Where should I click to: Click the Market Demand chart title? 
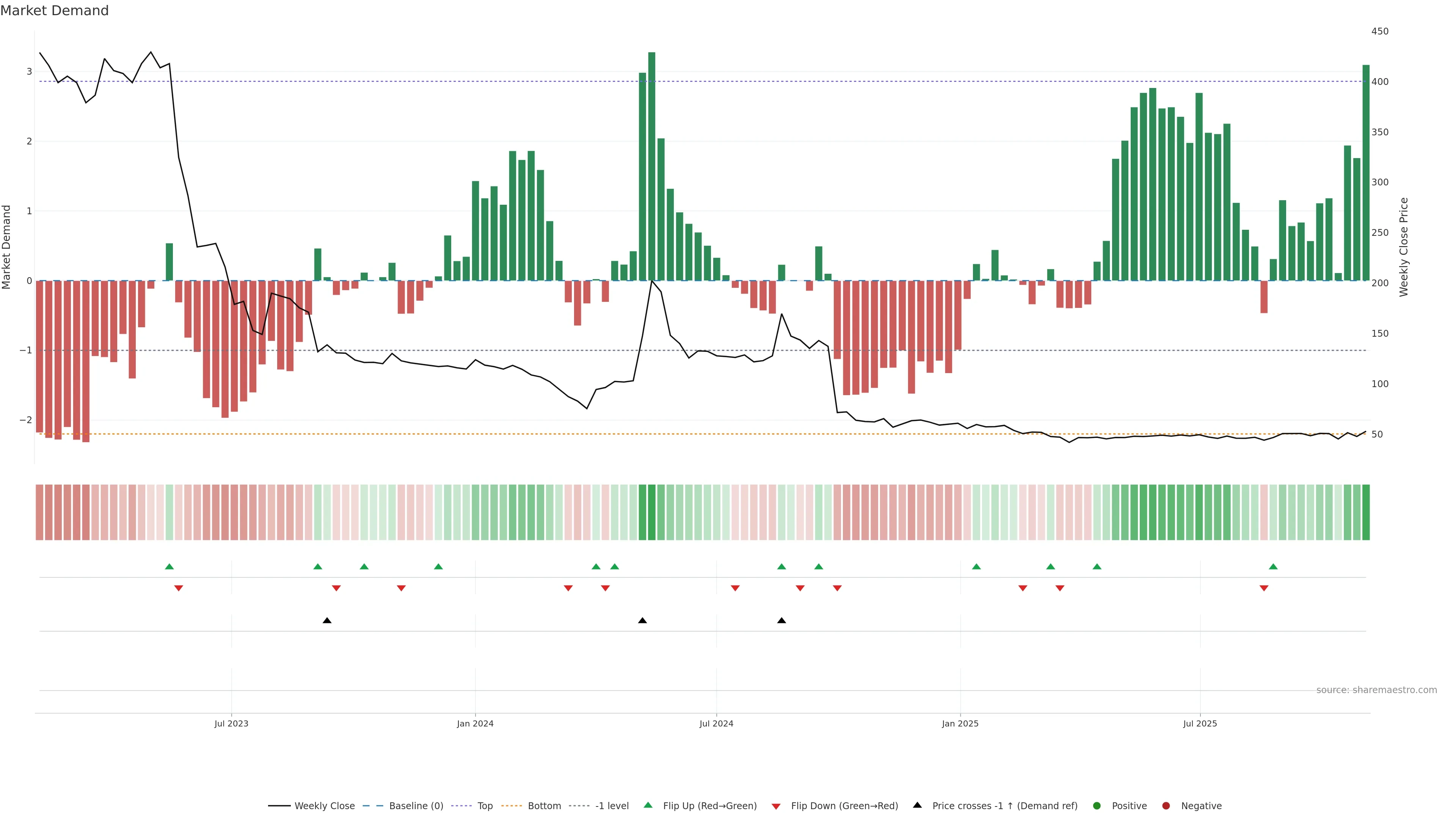coord(54,11)
